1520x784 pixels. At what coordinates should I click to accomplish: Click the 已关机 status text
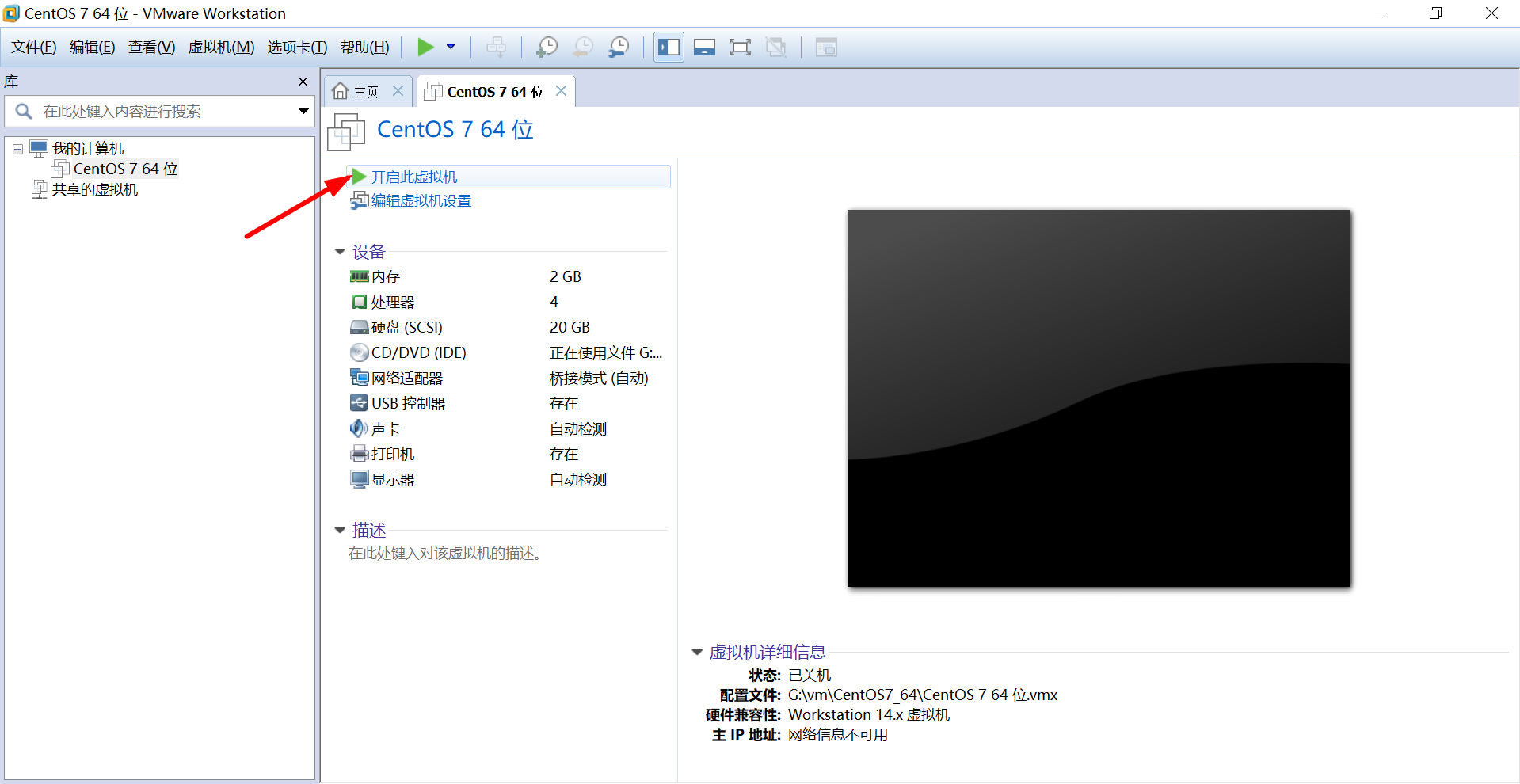(x=810, y=676)
